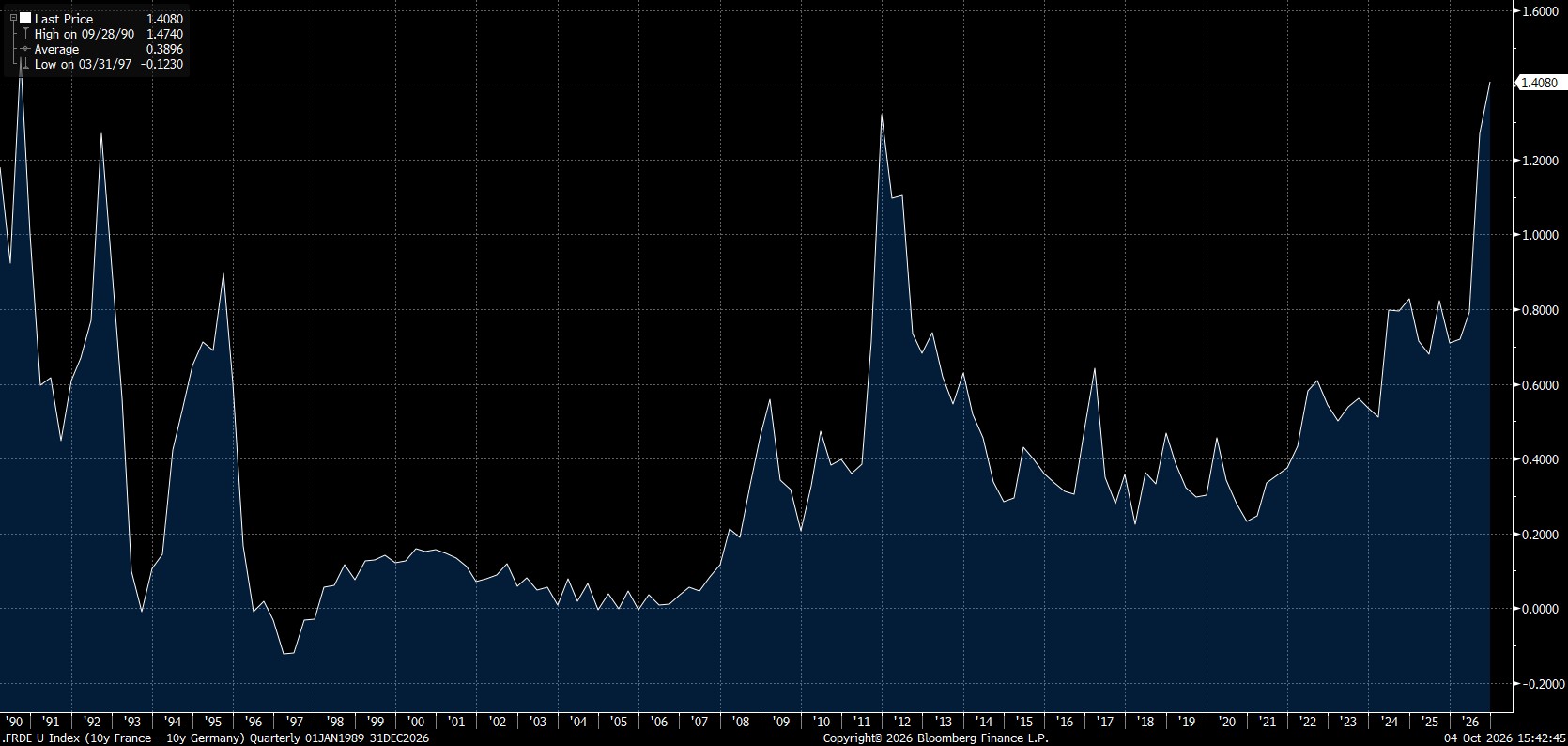Screen dimensions: 1568x746
Task: Select the 'Last Price' legend label
Action: click(x=63, y=19)
